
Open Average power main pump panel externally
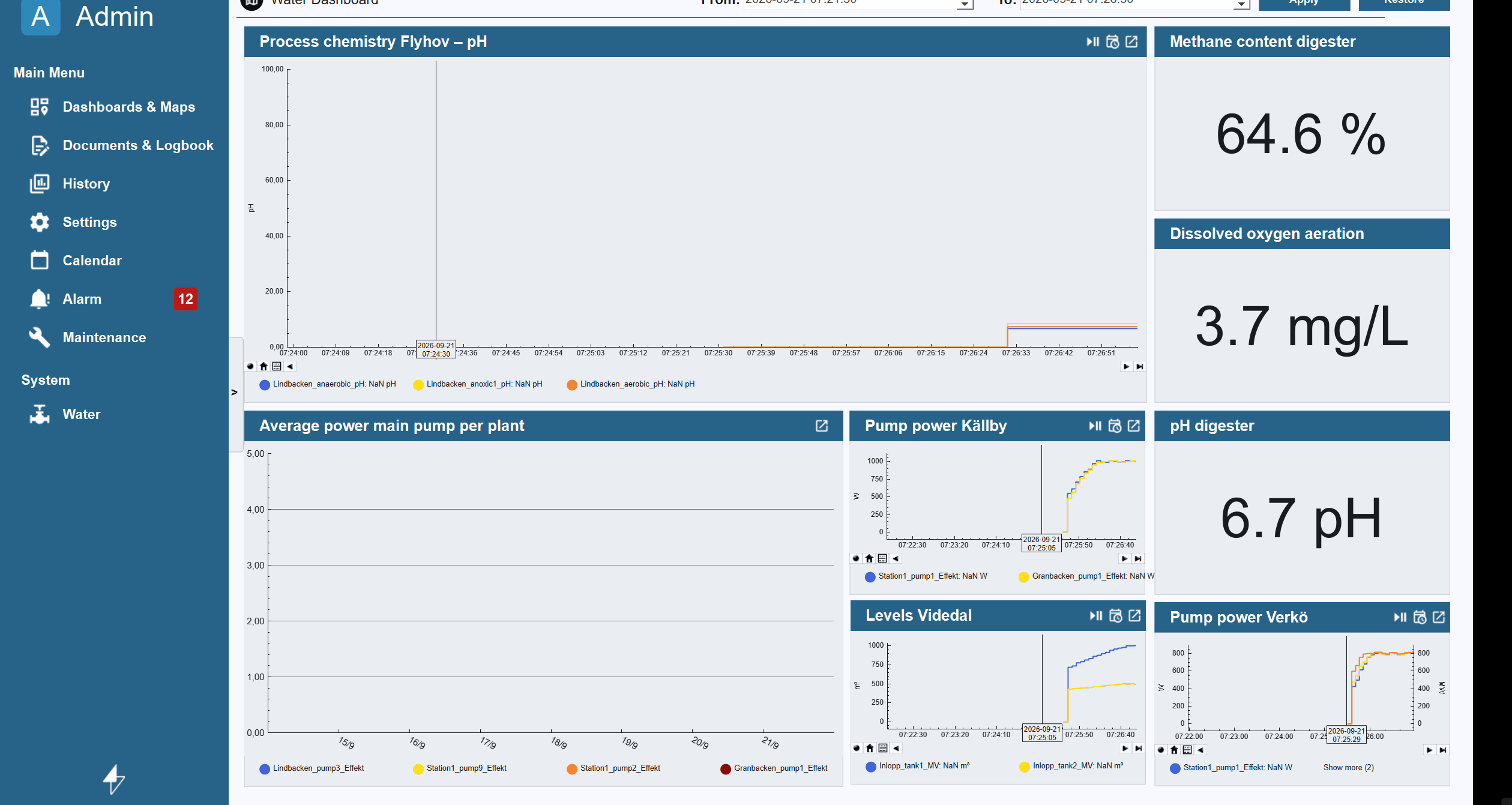coord(822,426)
